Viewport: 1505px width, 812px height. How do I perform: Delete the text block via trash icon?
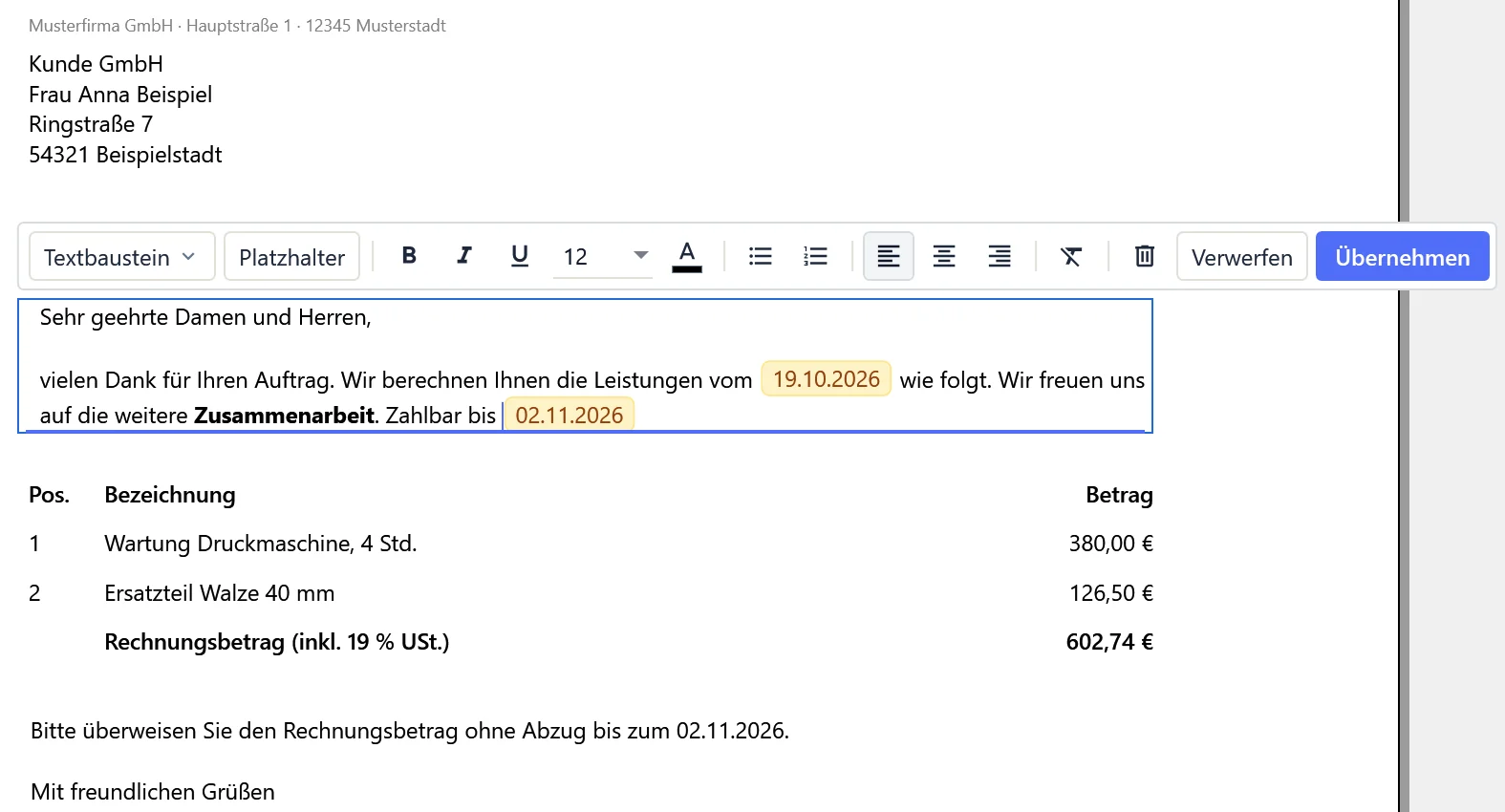click(x=1145, y=256)
